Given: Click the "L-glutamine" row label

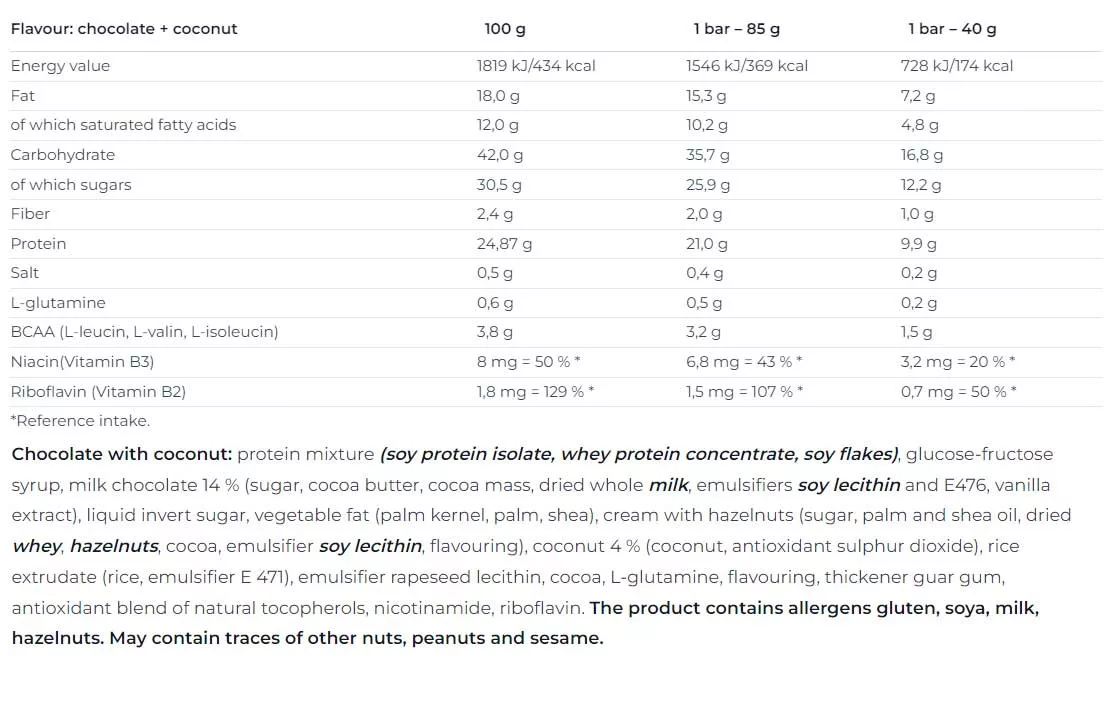Looking at the screenshot, I should point(57,303).
